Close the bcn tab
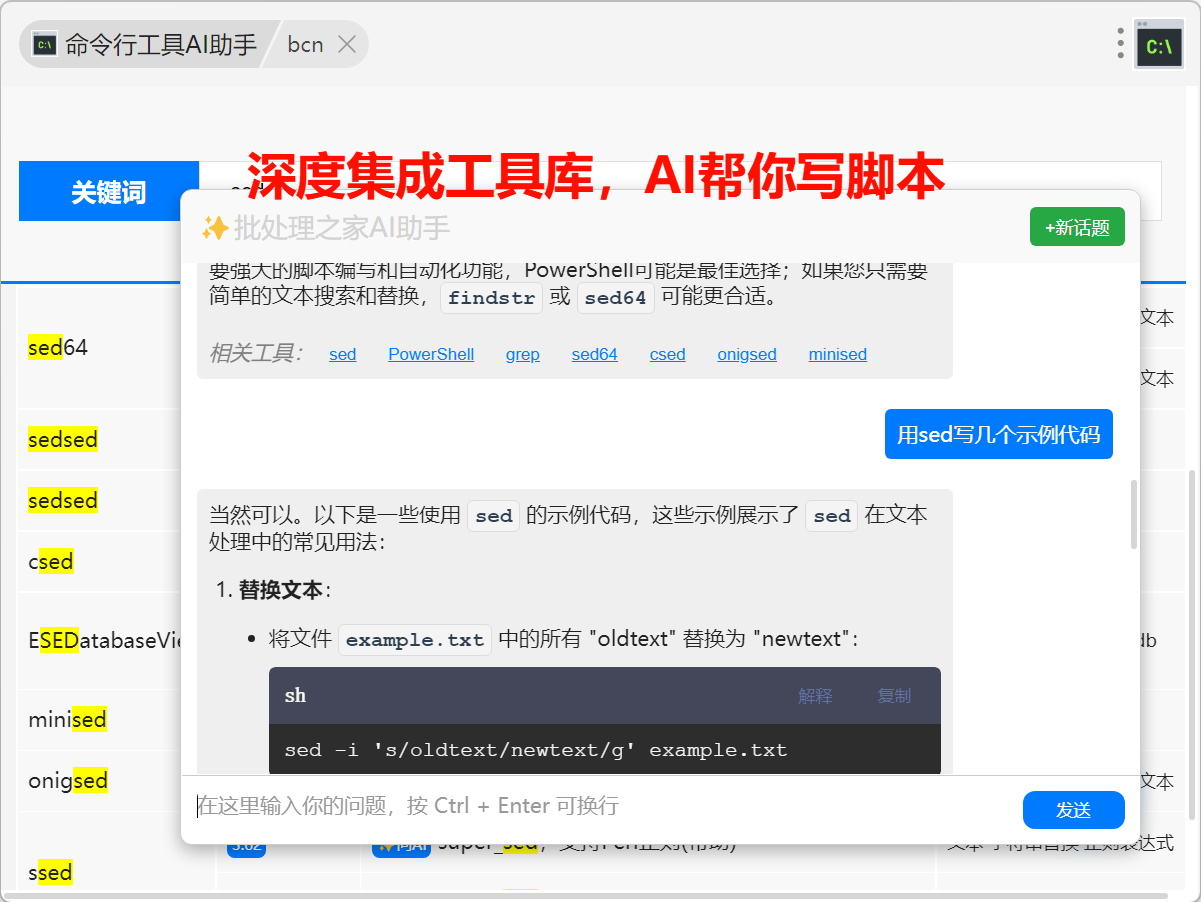 pos(347,44)
